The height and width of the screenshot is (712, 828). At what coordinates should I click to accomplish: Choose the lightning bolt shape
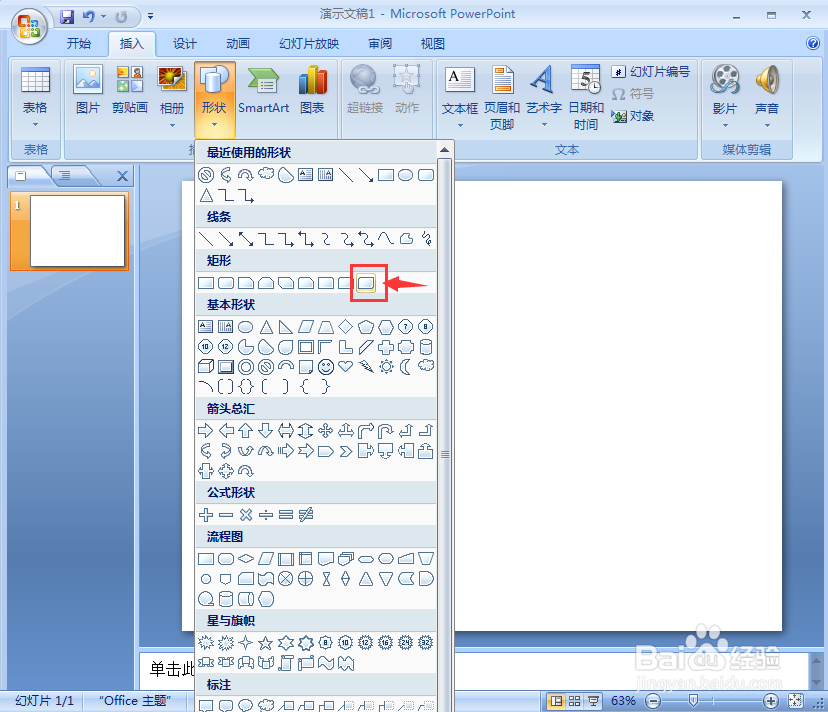(x=366, y=366)
